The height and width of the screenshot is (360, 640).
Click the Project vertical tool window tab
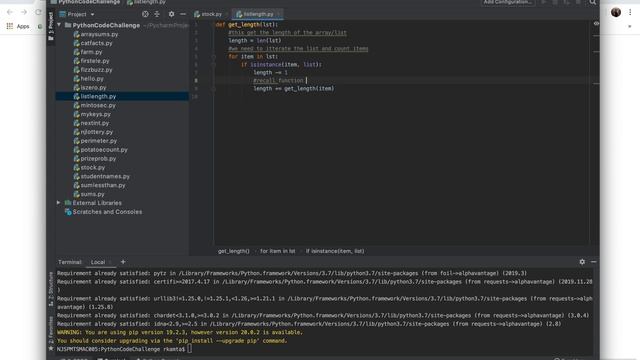click(51, 26)
